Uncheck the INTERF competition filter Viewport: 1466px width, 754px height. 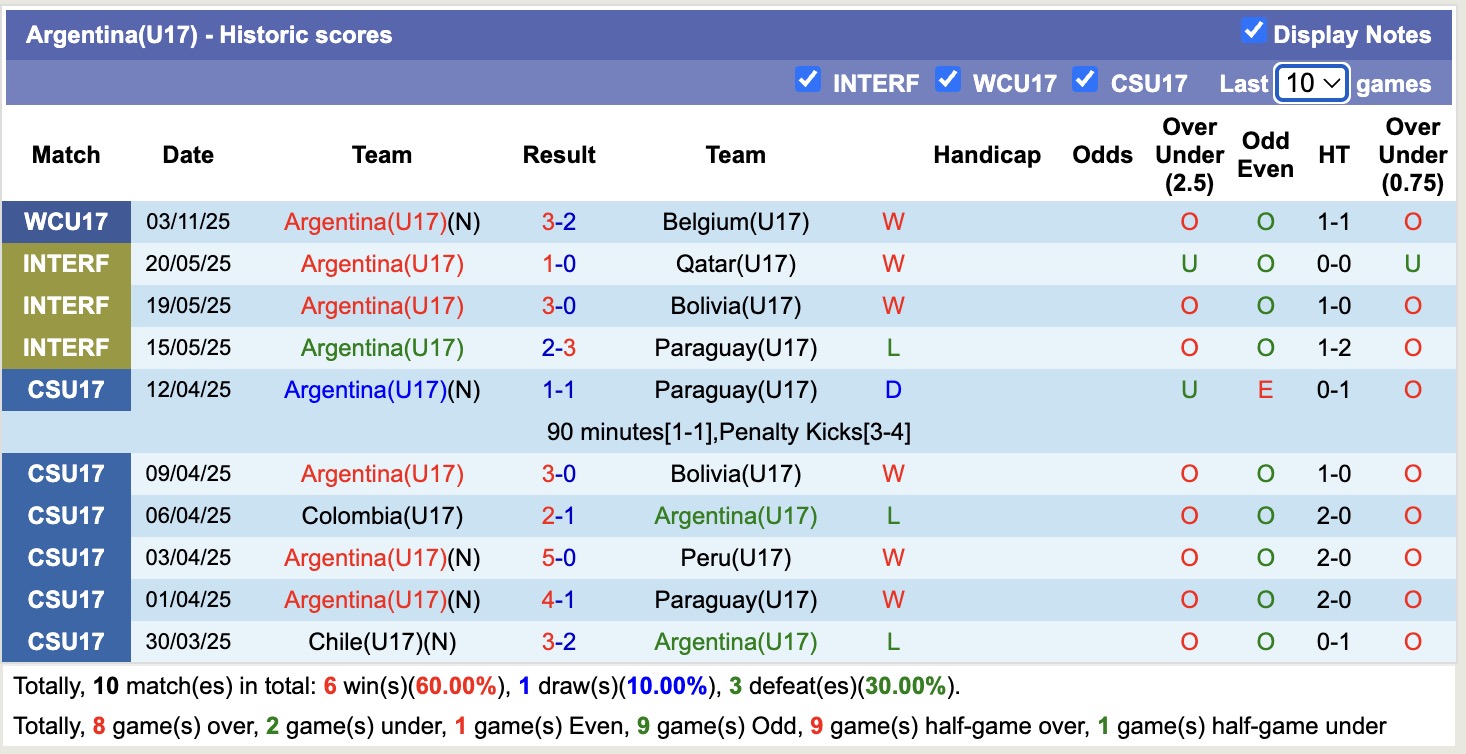click(x=808, y=80)
